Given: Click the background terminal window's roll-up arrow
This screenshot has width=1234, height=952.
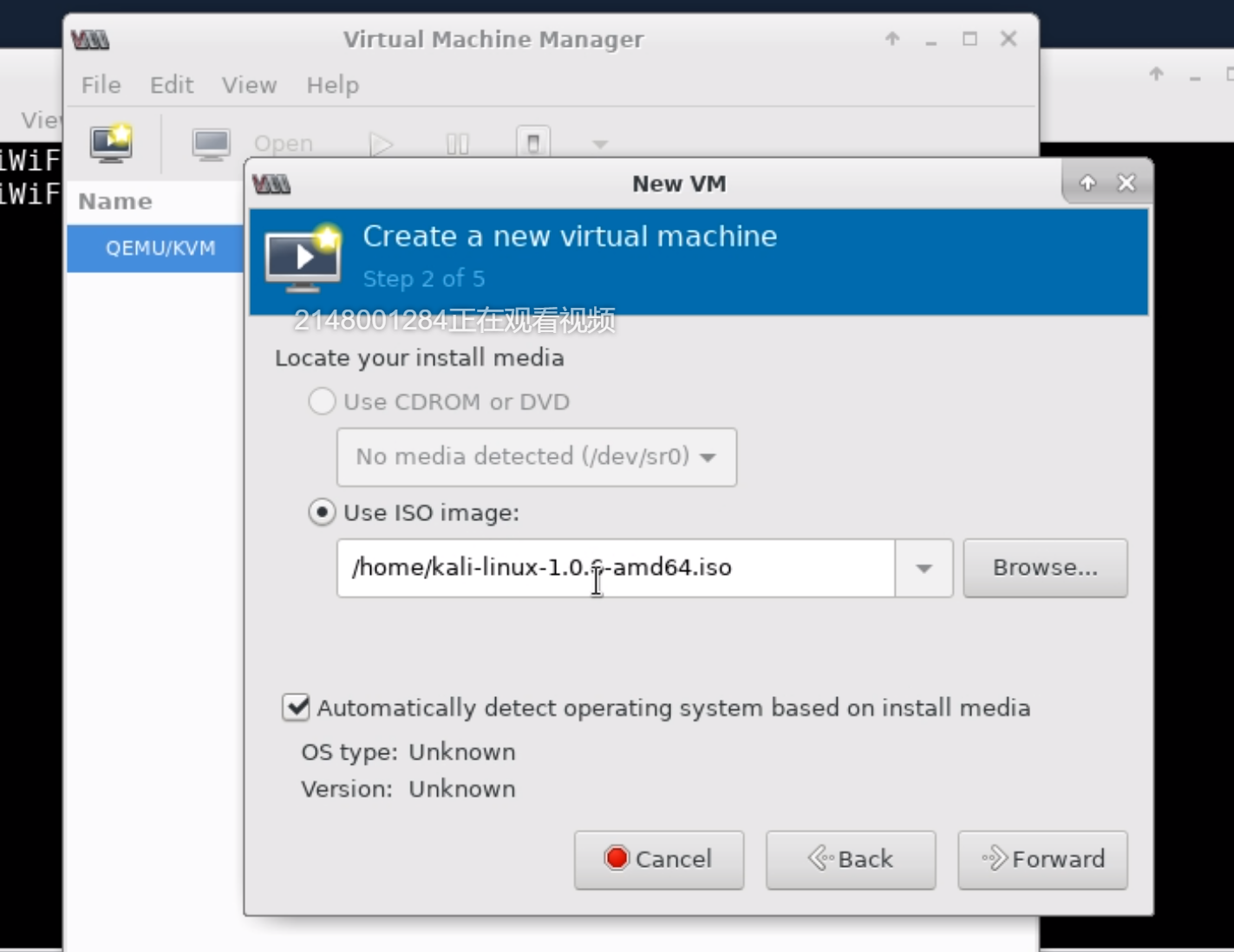Looking at the screenshot, I should [x=1156, y=75].
